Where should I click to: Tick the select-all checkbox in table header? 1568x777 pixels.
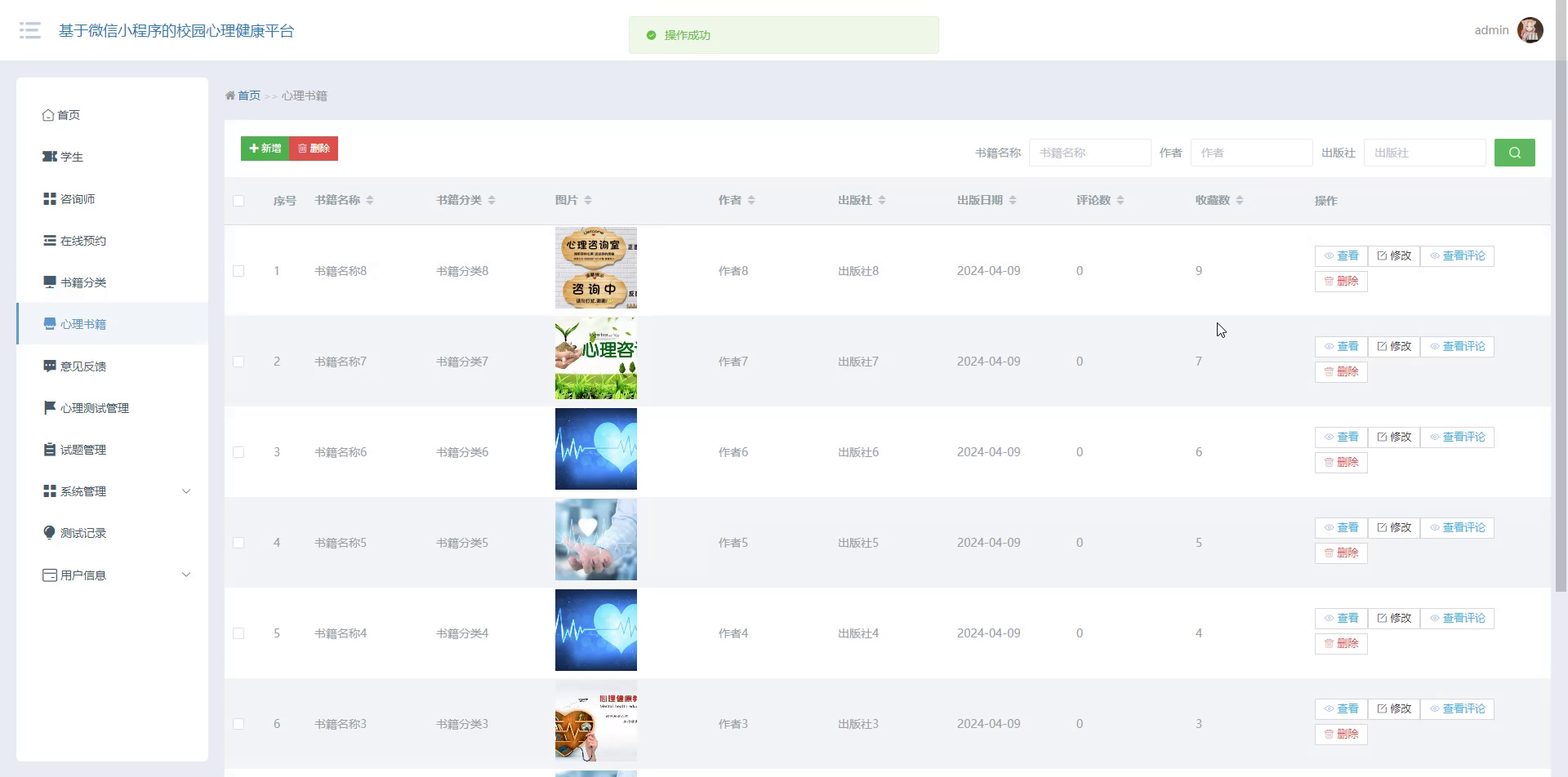(238, 201)
